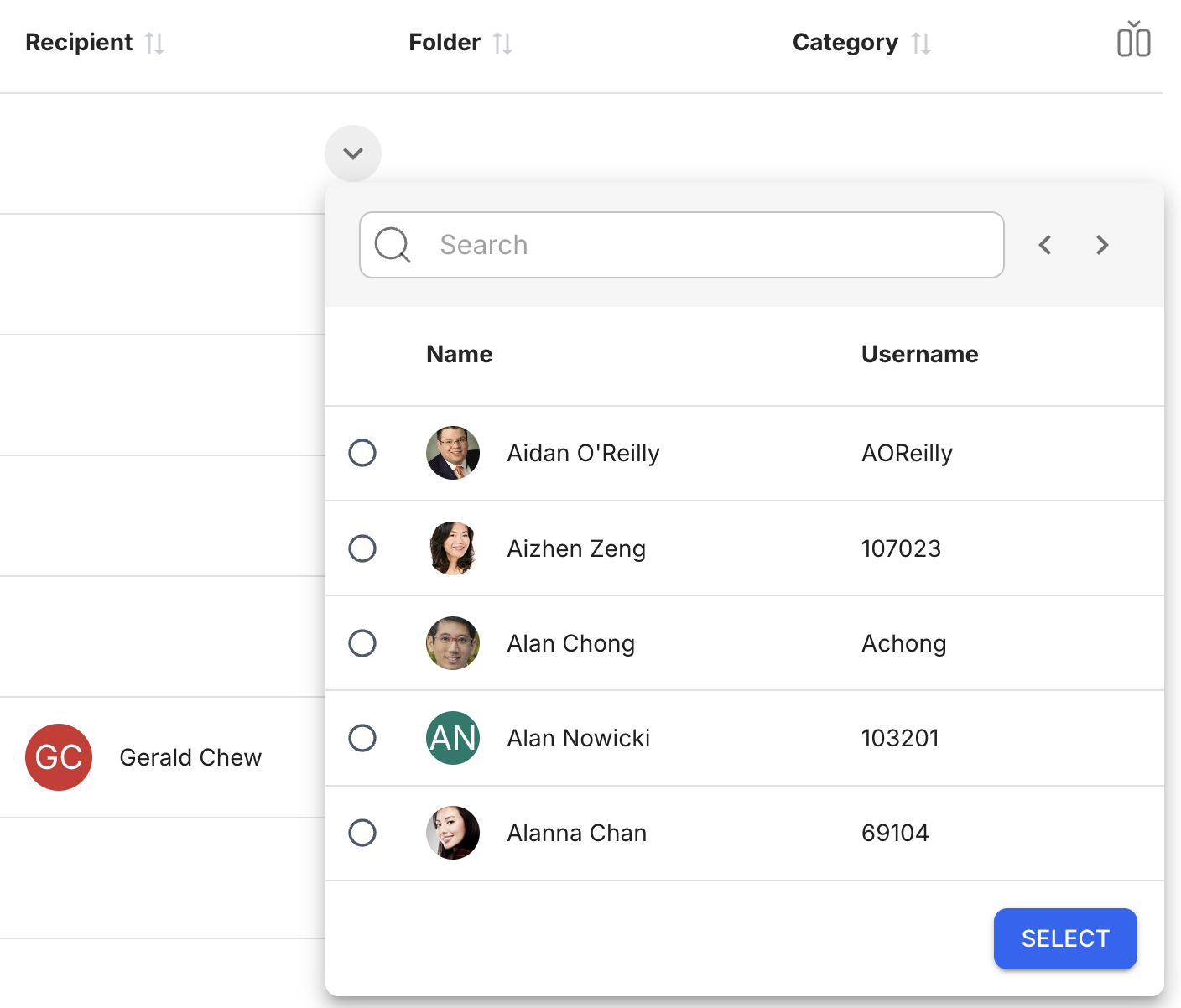Image resolution: width=1181 pixels, height=1008 pixels.
Task: Click Gerald Chew's GC avatar
Action: click(x=59, y=757)
